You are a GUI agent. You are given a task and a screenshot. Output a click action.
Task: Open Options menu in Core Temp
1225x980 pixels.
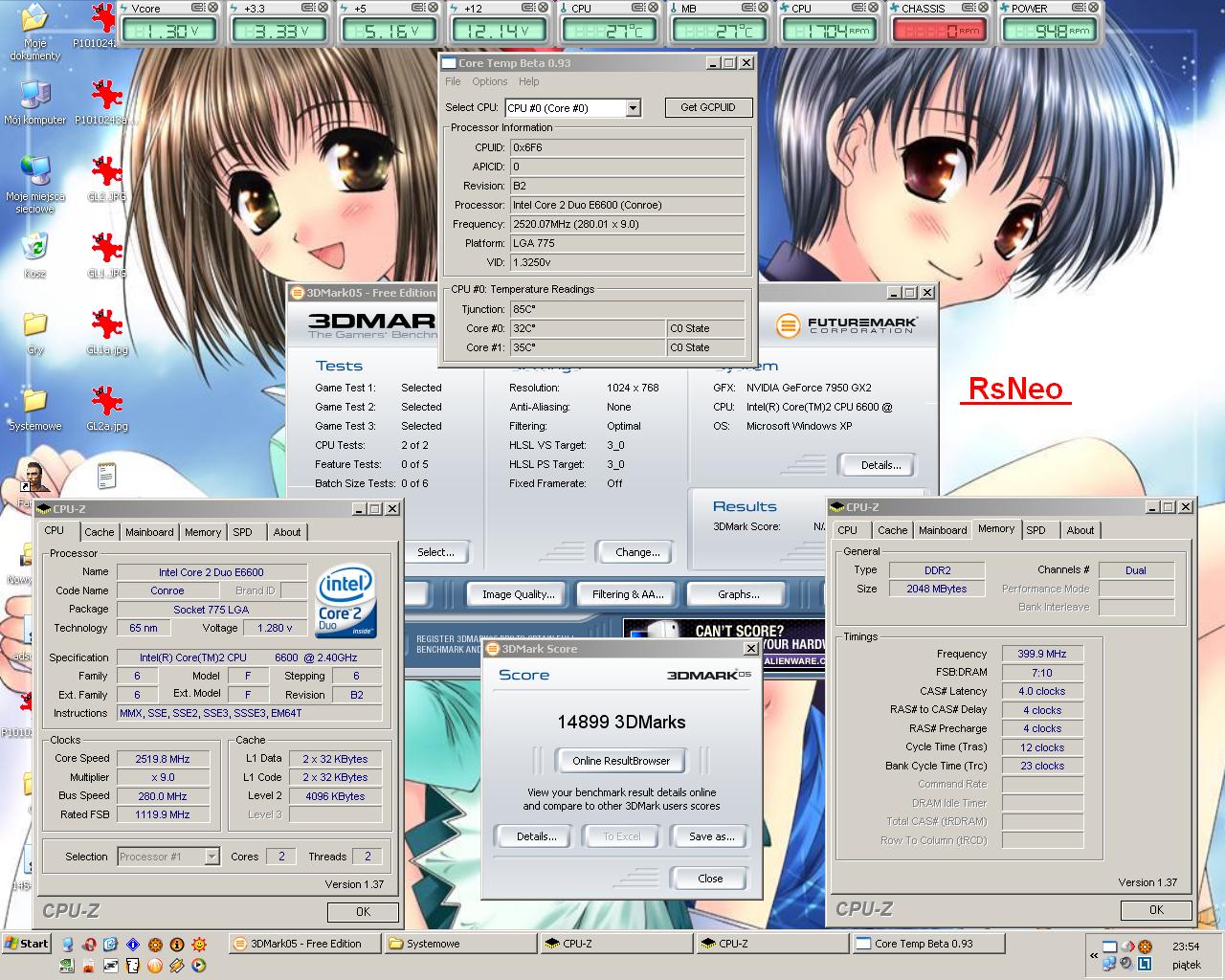point(489,81)
